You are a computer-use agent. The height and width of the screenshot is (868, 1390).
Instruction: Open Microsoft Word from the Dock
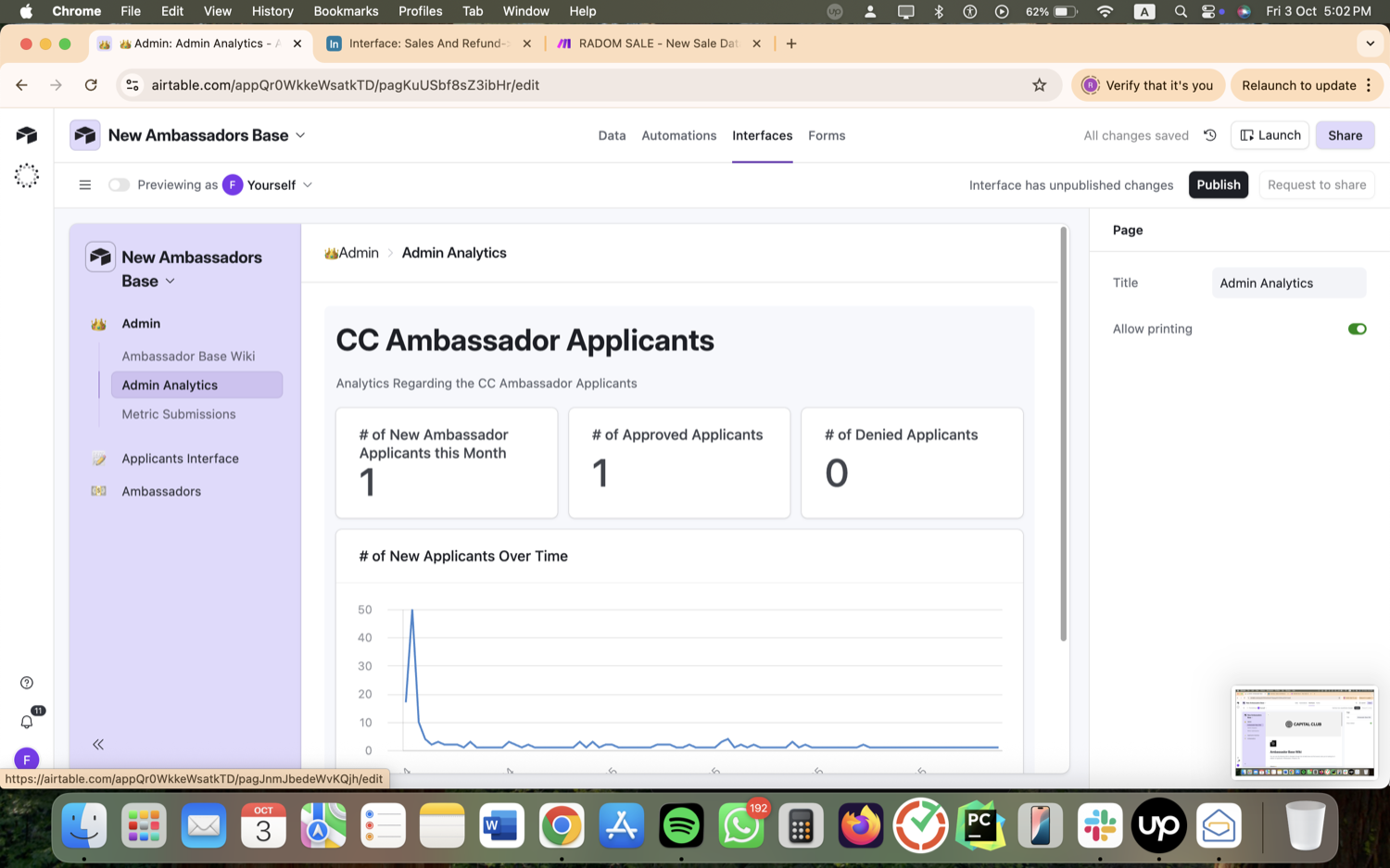(501, 824)
